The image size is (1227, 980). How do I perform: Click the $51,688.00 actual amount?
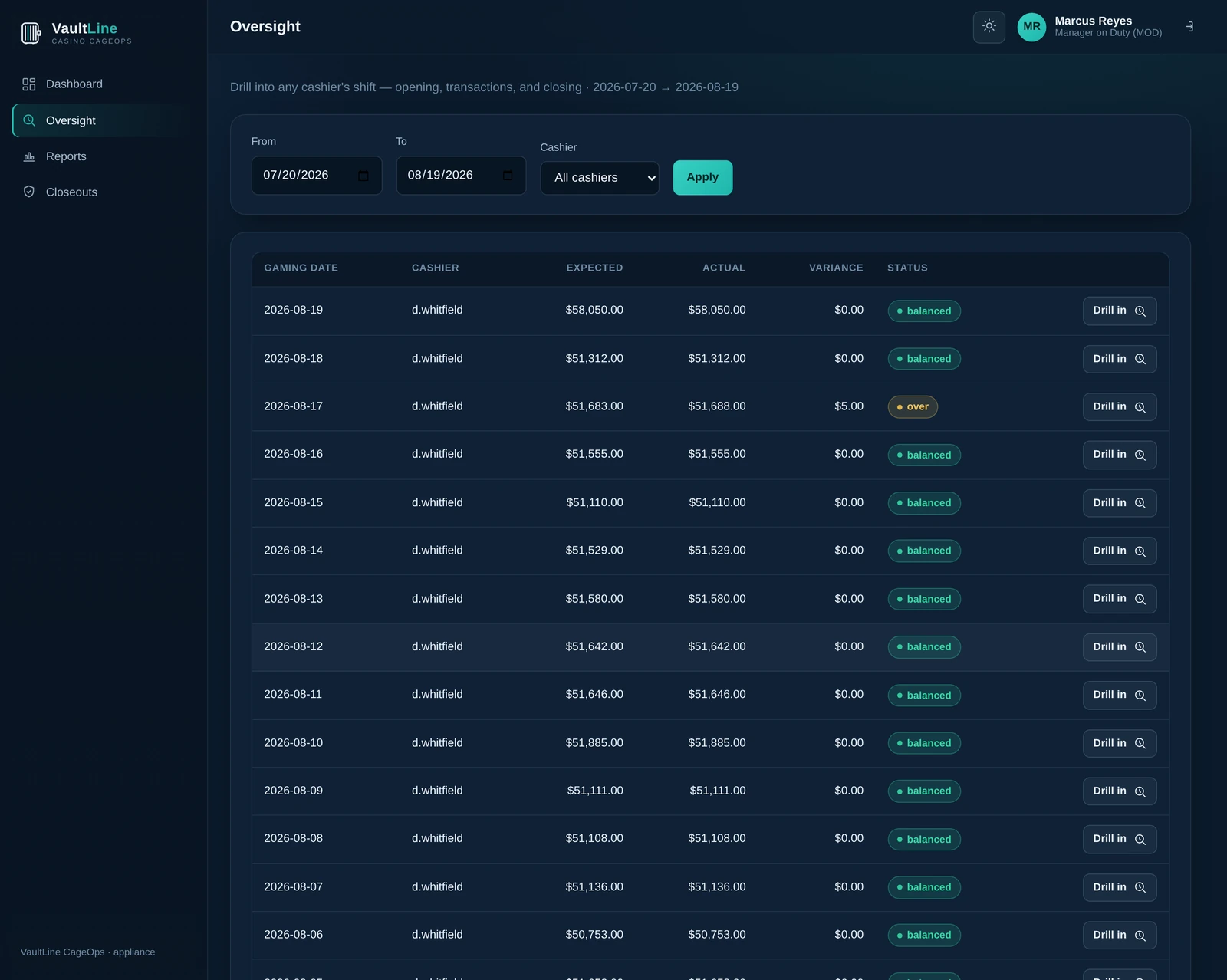coord(717,406)
